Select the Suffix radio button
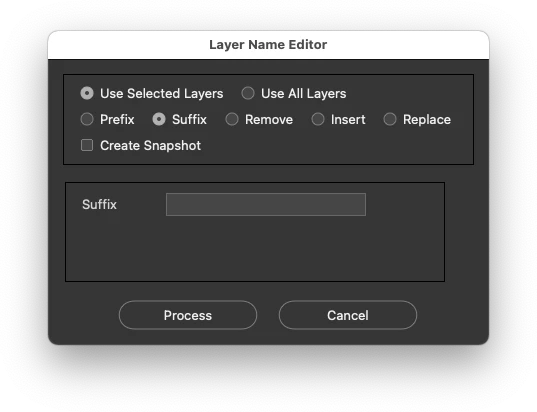 [x=159, y=119]
